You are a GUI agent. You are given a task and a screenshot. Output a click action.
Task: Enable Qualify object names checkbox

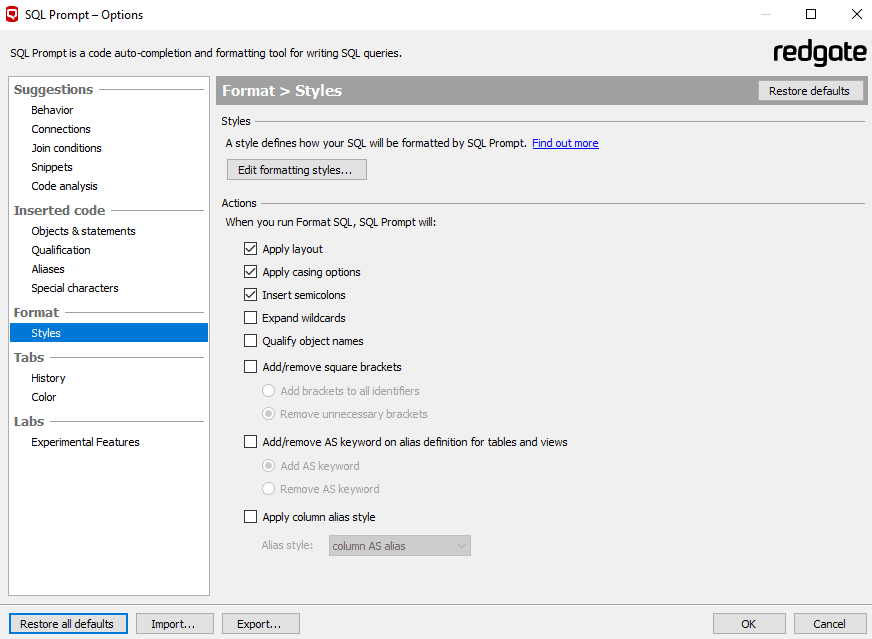pos(250,341)
